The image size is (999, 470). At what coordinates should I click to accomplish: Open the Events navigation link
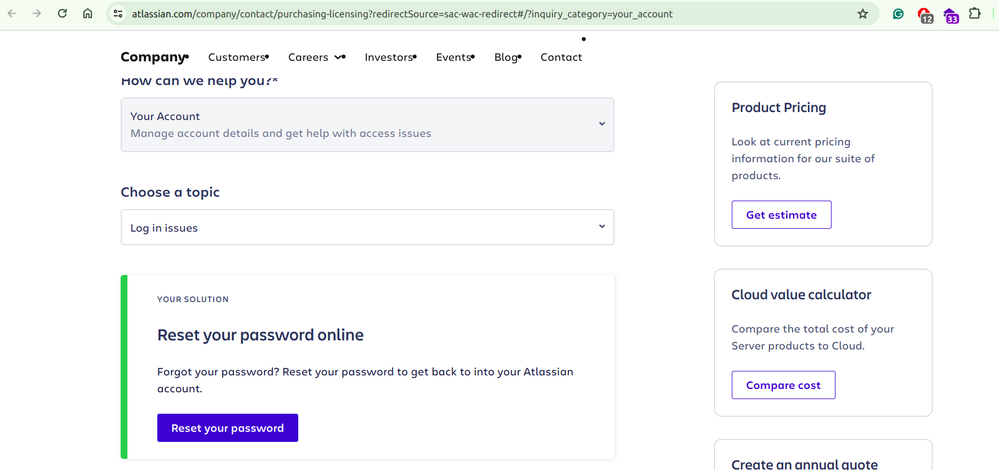453,57
